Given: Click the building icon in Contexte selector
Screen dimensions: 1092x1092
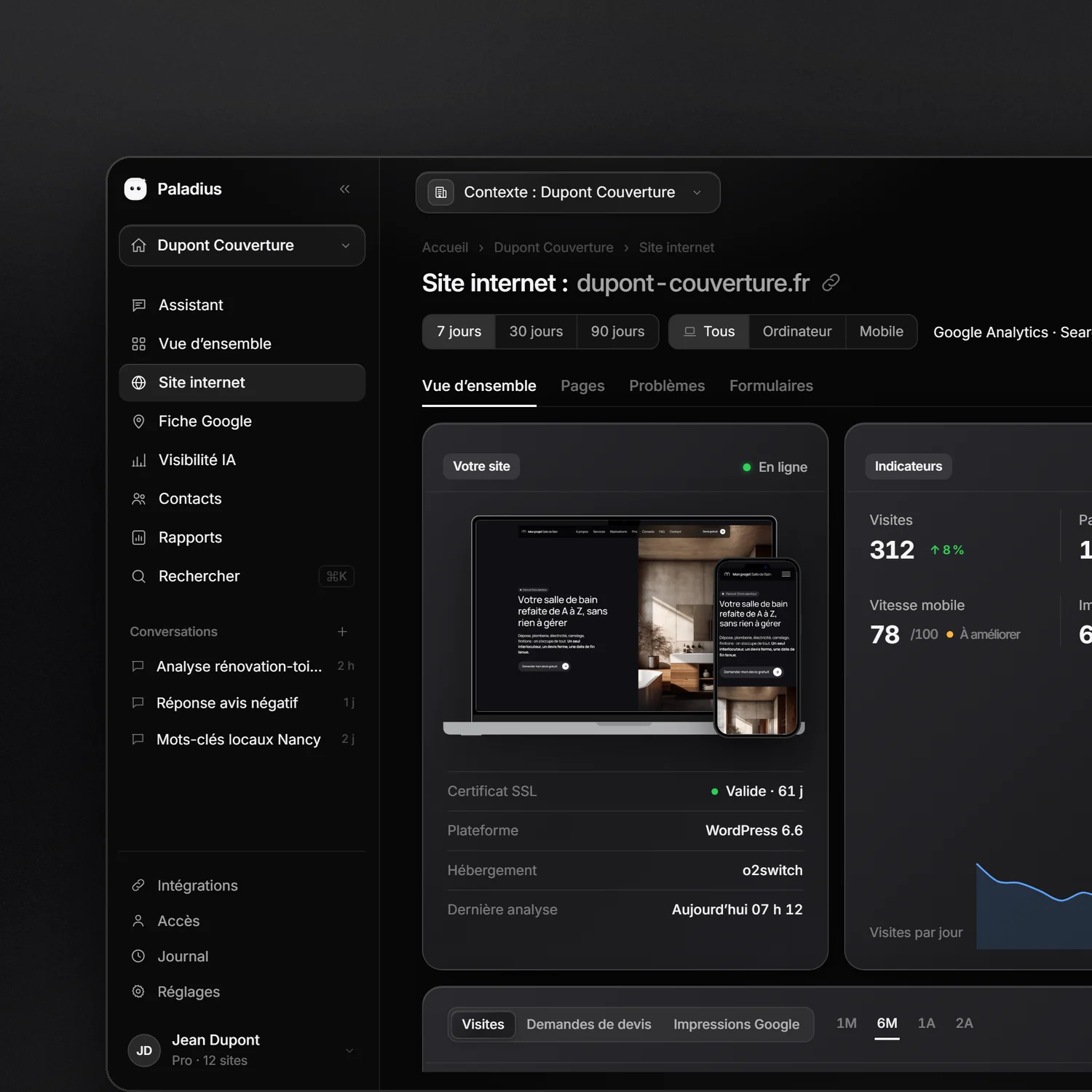Looking at the screenshot, I should (x=441, y=192).
